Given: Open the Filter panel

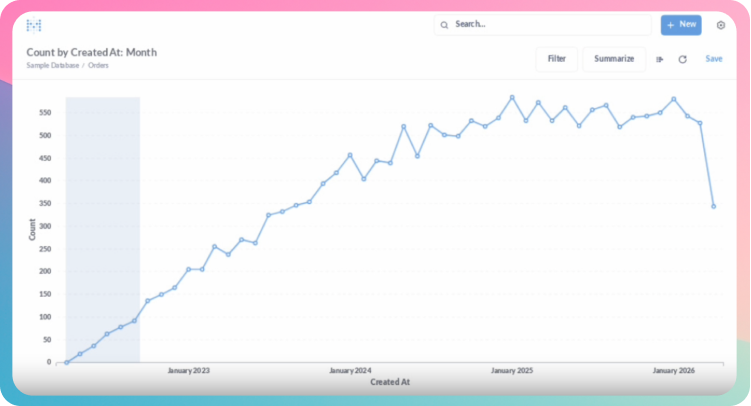Looking at the screenshot, I should click(x=557, y=59).
